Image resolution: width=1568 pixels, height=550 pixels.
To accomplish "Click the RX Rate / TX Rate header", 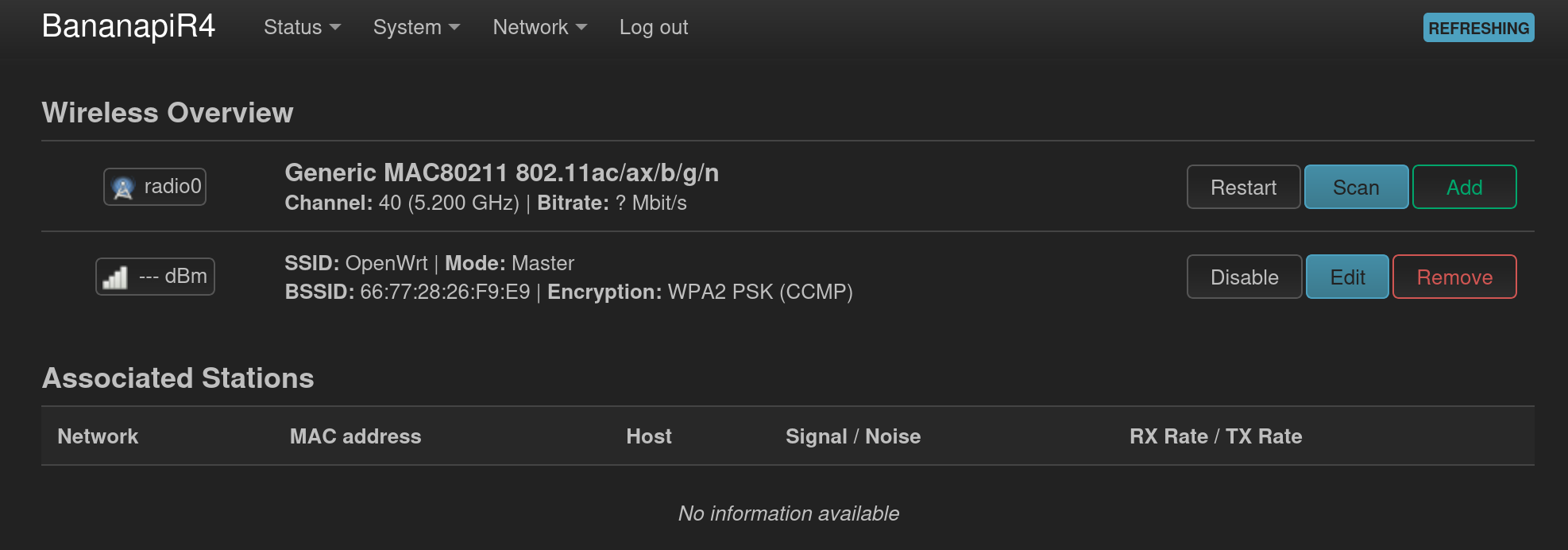I will [x=1215, y=436].
